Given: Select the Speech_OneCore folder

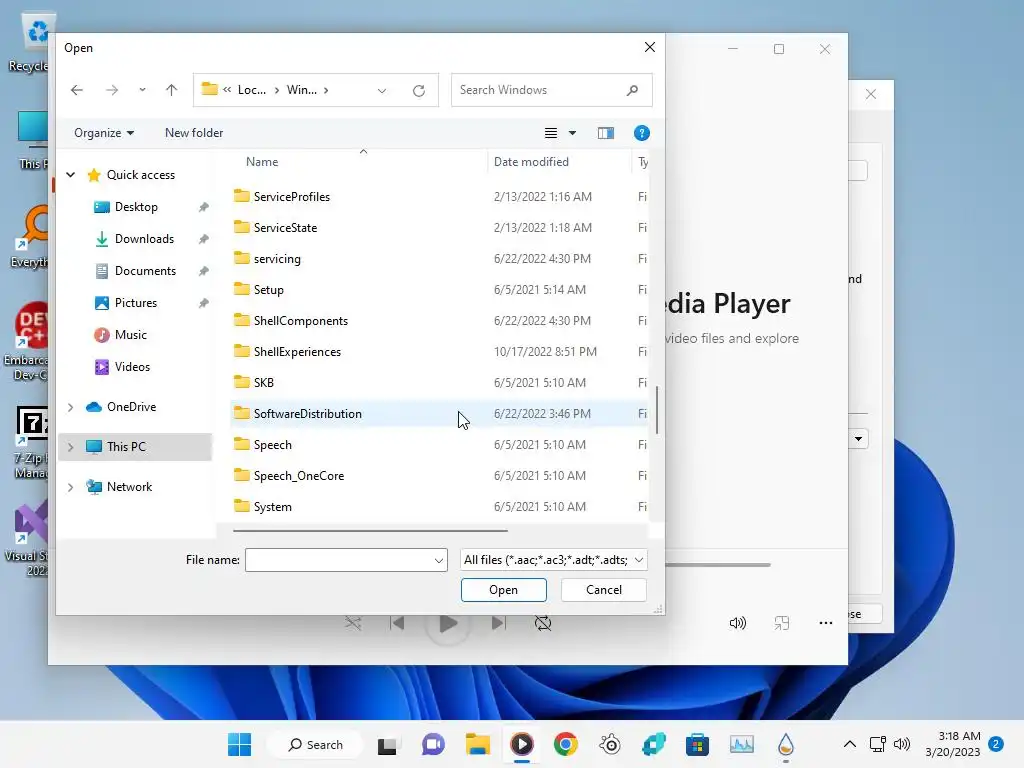Looking at the screenshot, I should point(298,476).
